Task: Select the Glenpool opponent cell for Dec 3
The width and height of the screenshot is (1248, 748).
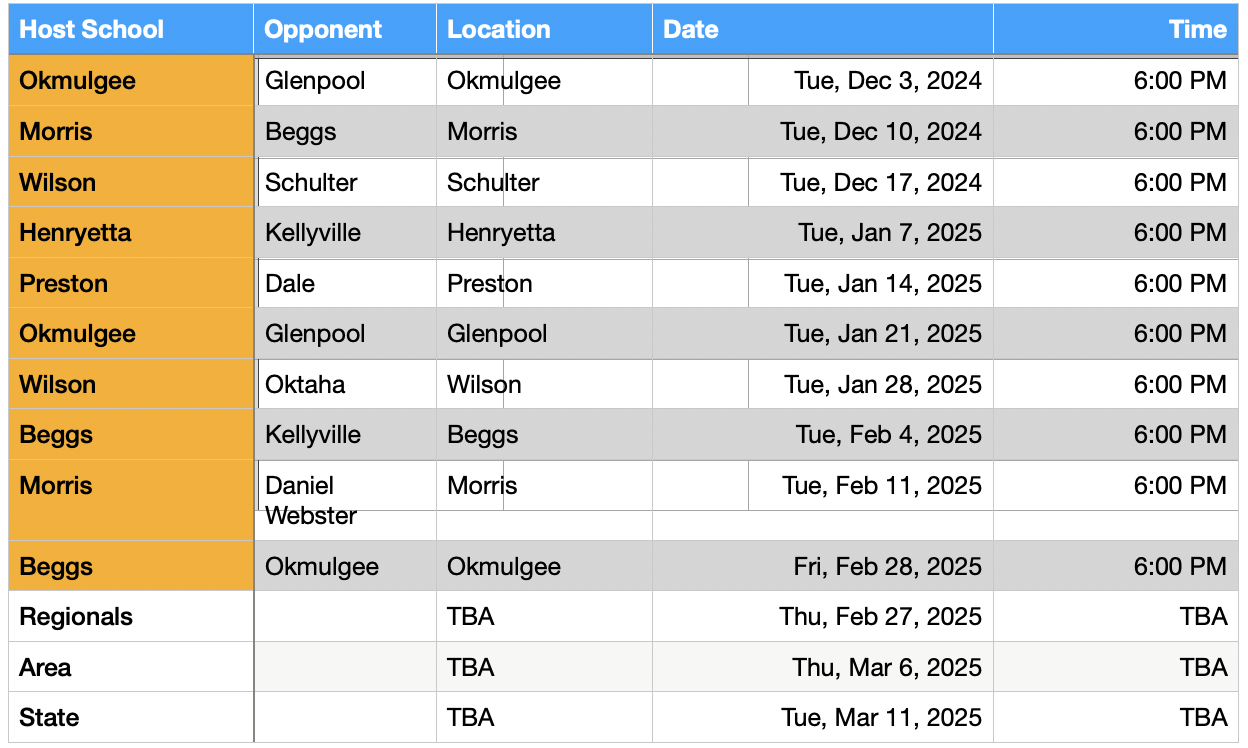Action: tap(345, 81)
